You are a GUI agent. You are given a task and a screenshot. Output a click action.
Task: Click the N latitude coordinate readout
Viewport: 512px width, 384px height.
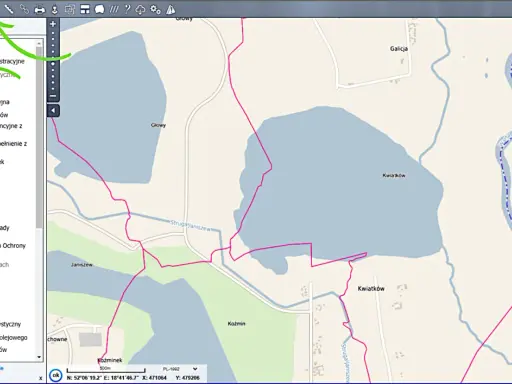point(84,378)
